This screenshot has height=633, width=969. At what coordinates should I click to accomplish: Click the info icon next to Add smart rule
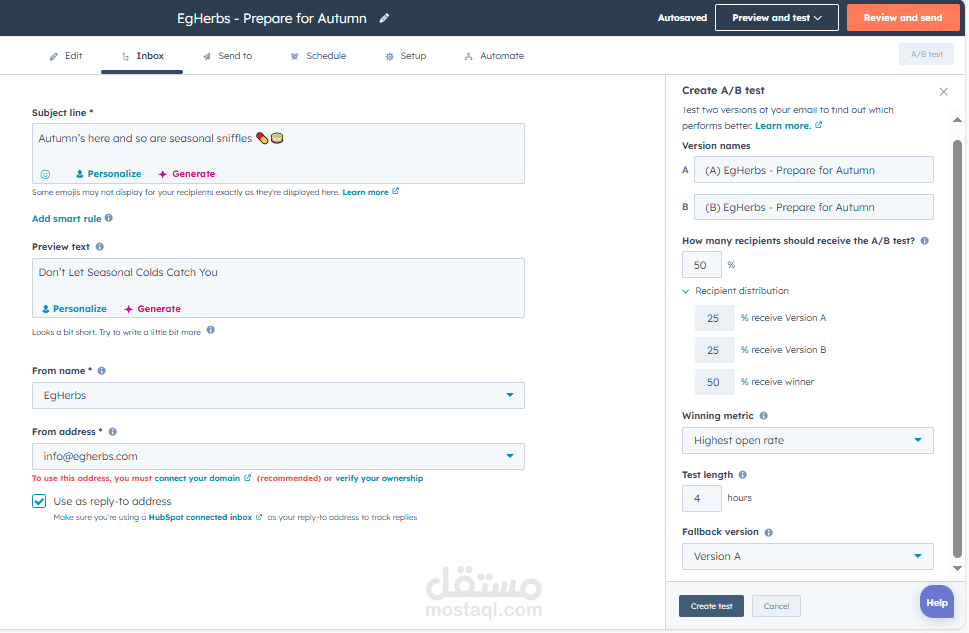[x=109, y=218]
